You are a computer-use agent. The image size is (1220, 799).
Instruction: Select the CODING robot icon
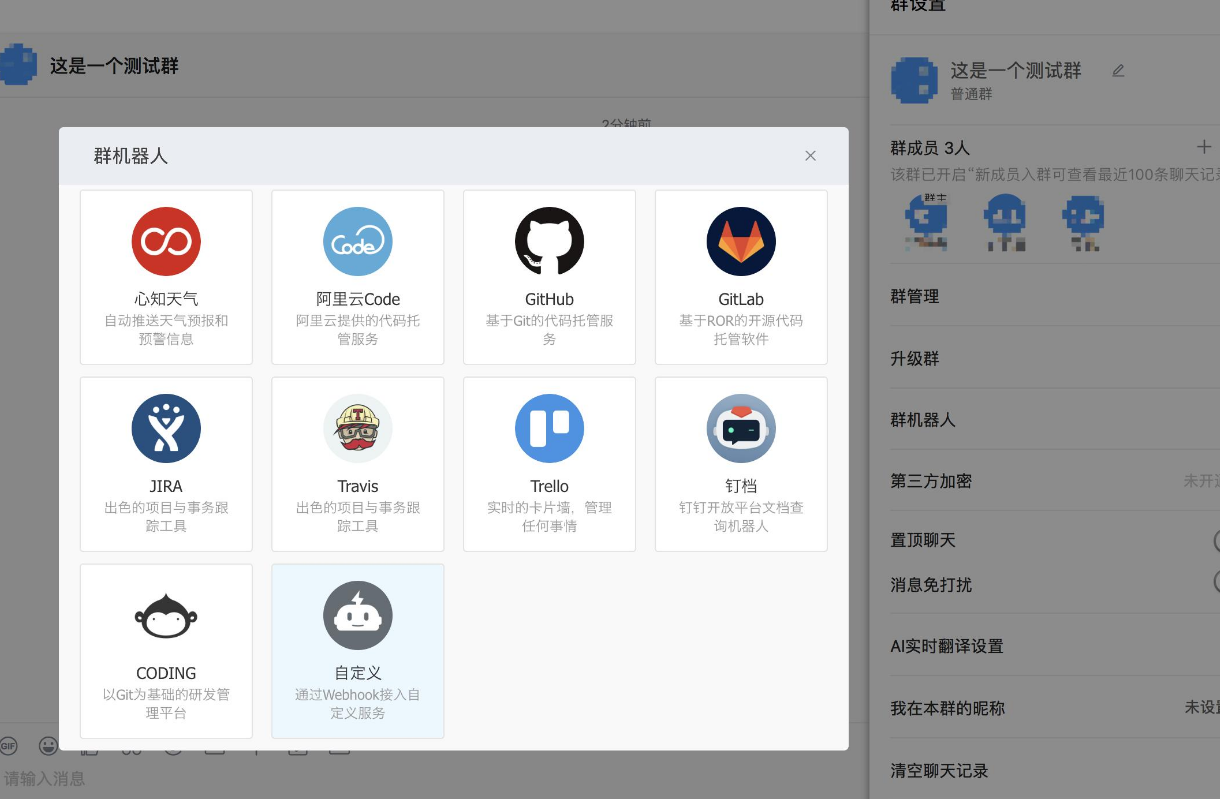(x=166, y=615)
